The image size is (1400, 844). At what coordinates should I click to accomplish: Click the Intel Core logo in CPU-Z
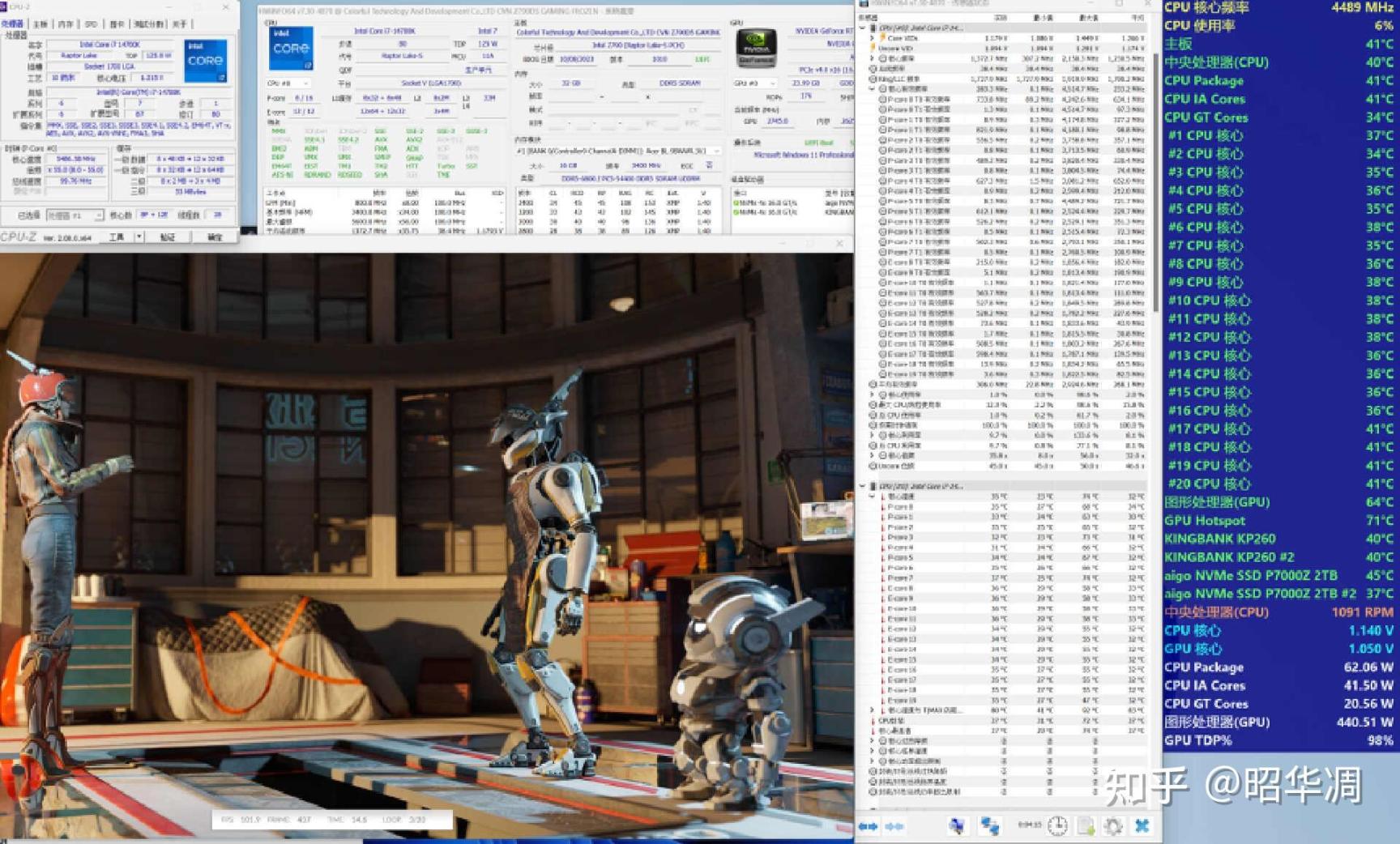pyautogui.click(x=205, y=60)
